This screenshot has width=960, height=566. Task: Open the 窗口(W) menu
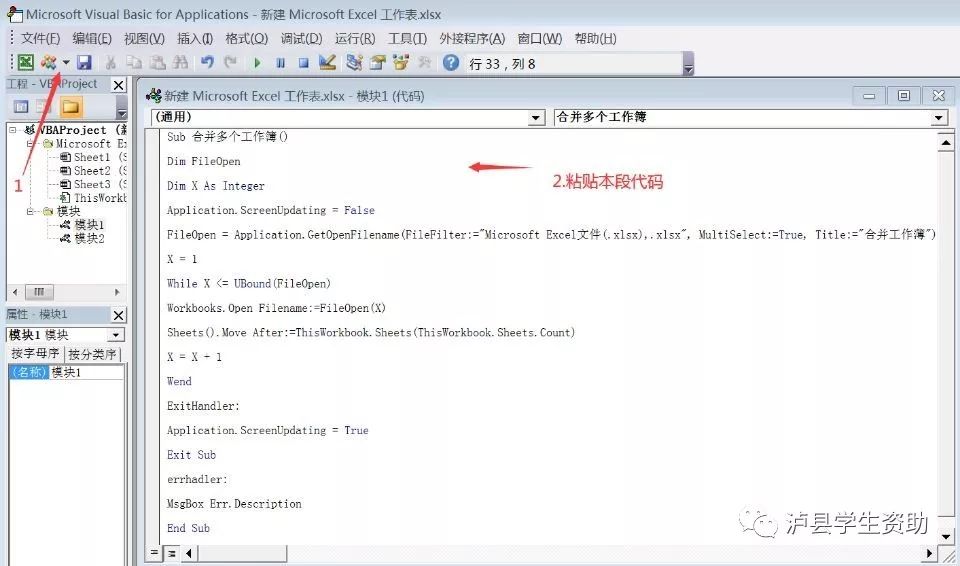click(x=539, y=39)
